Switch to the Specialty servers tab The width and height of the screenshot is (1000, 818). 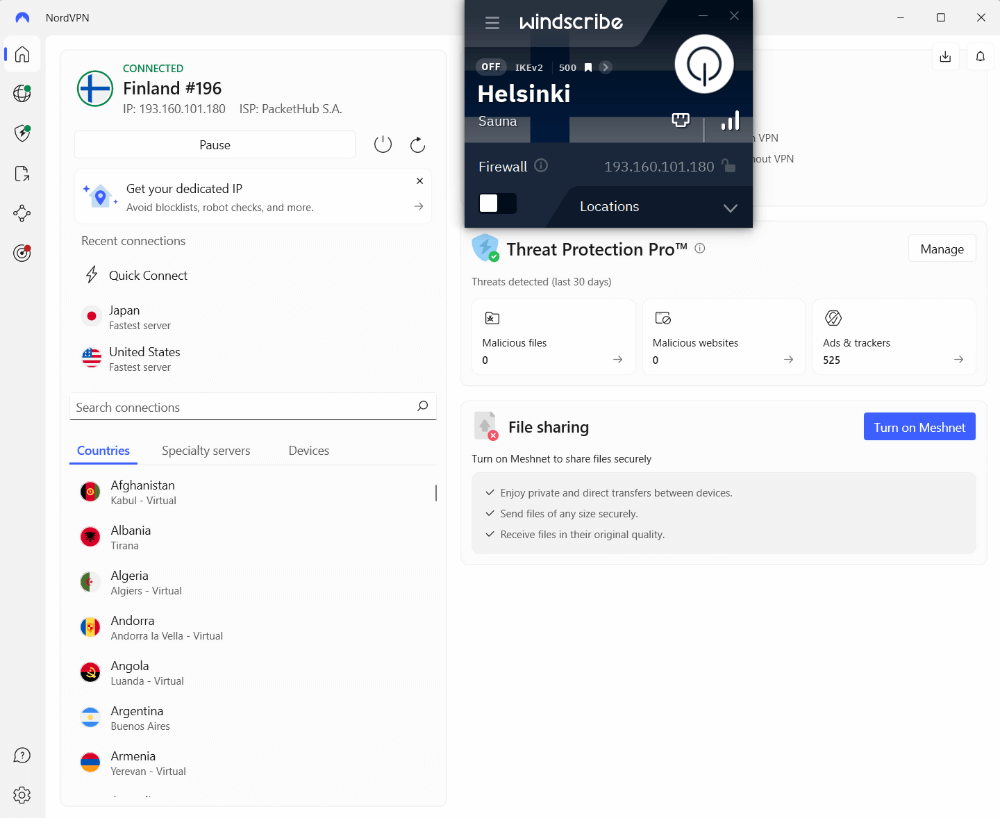coord(206,451)
